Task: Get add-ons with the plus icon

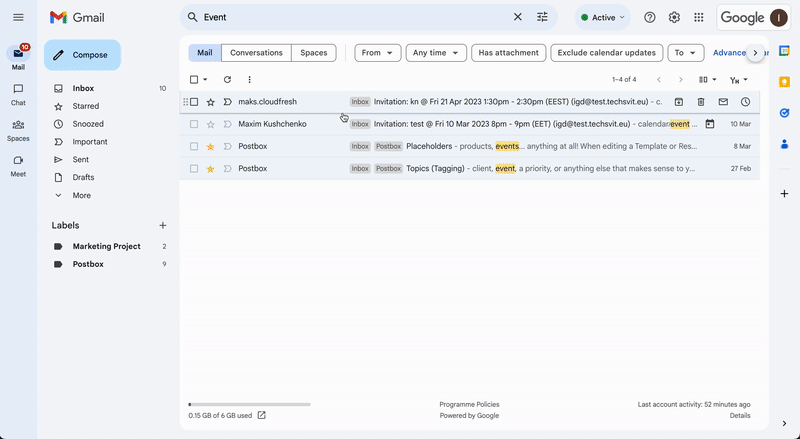Action: pyautogui.click(x=784, y=193)
